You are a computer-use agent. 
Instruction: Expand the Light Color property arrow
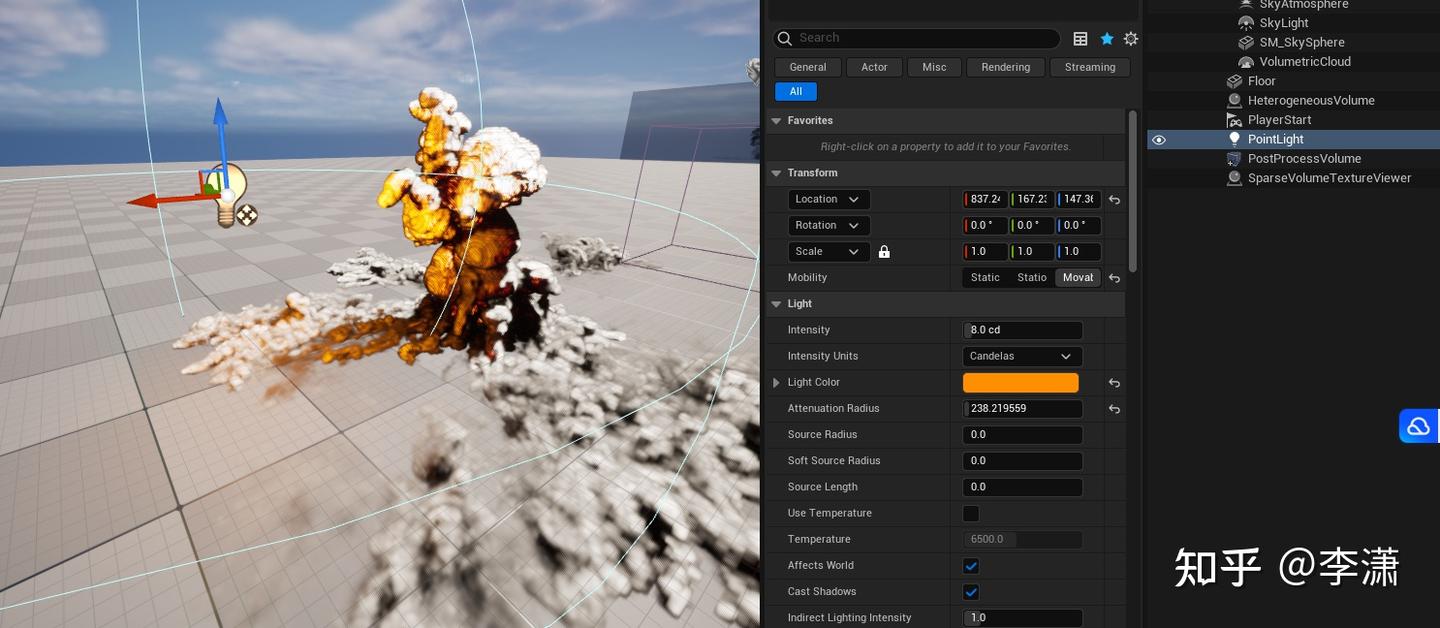tap(776, 383)
